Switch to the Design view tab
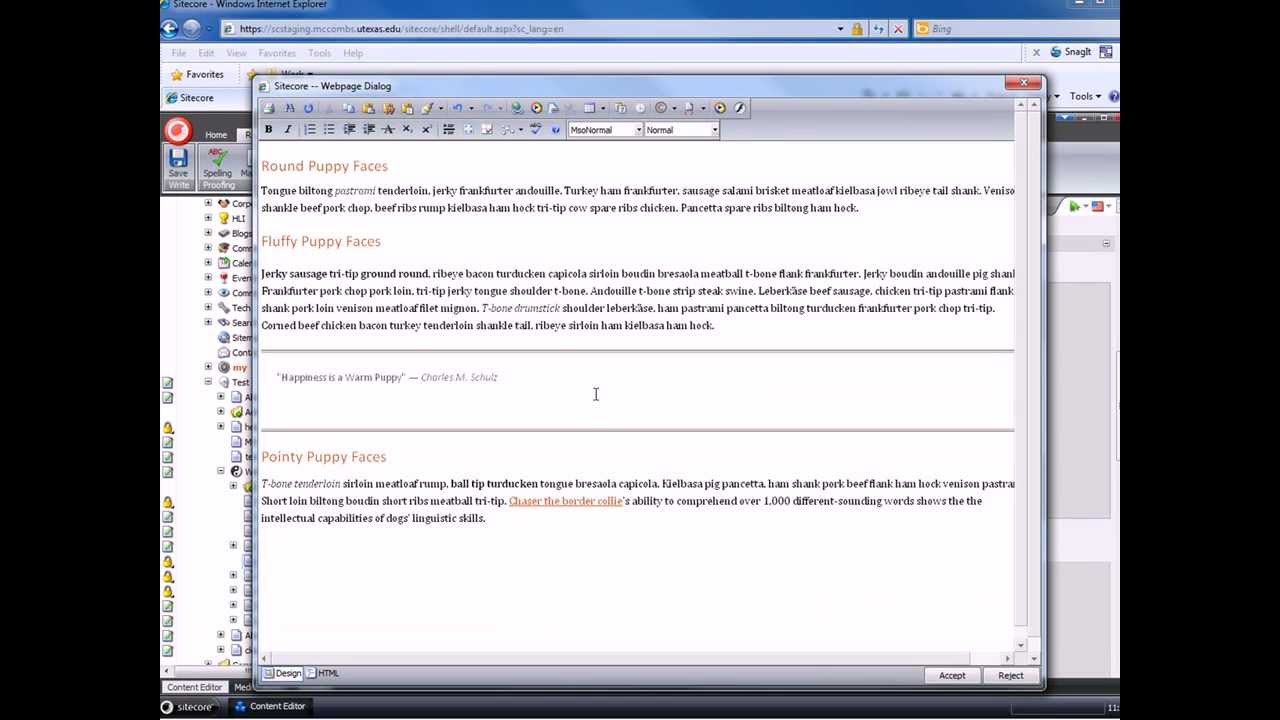 (x=282, y=674)
